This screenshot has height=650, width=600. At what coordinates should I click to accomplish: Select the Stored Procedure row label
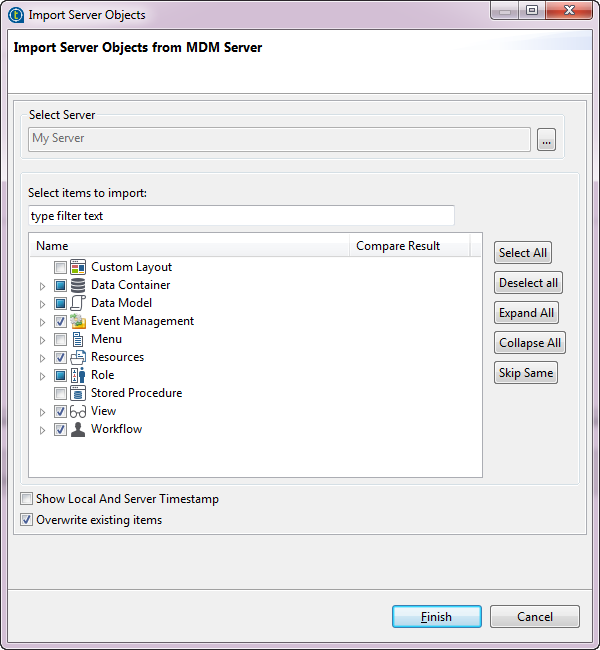[136, 393]
